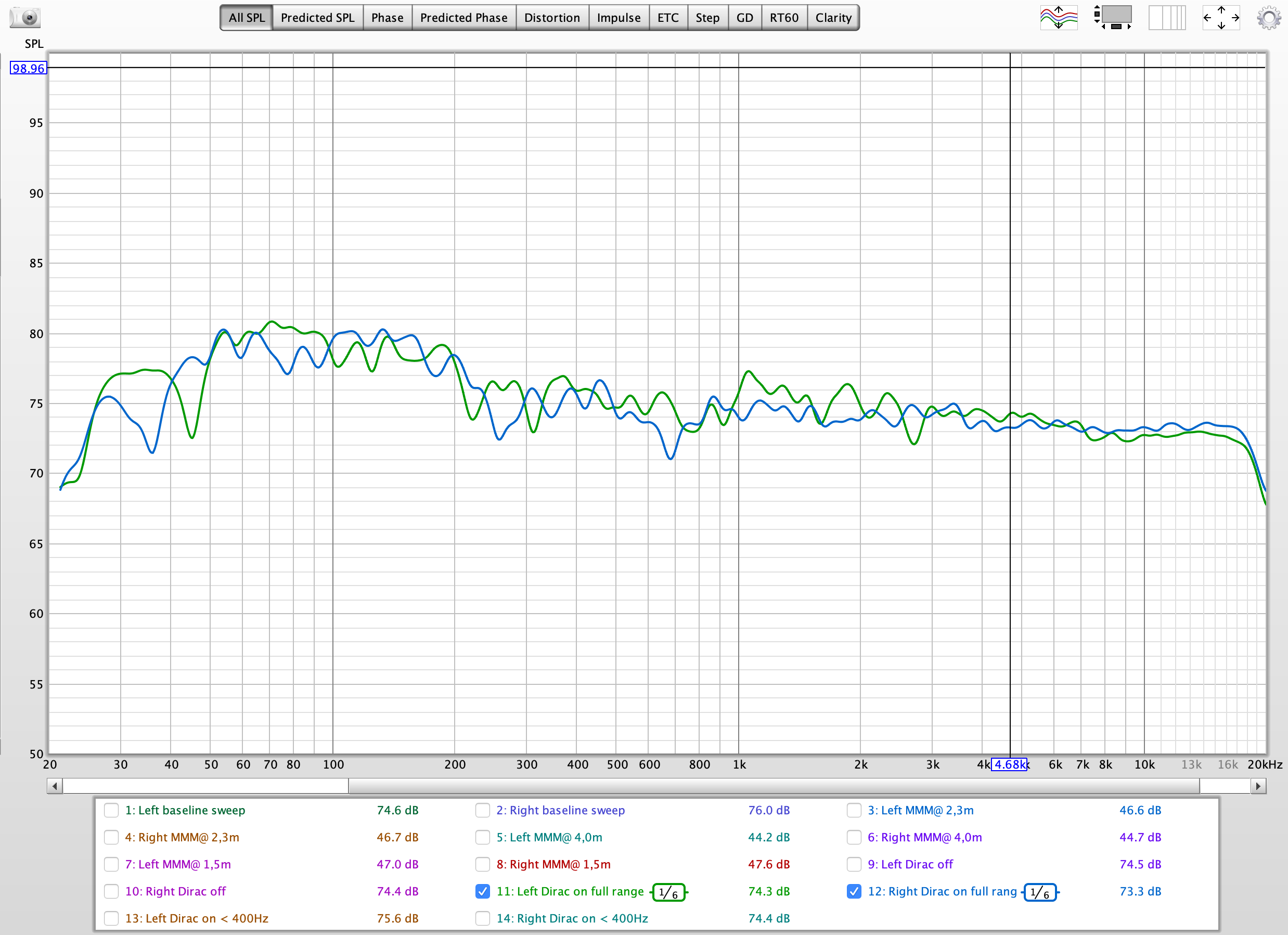
Task: Select the Predicted Phase tab
Action: (463, 18)
